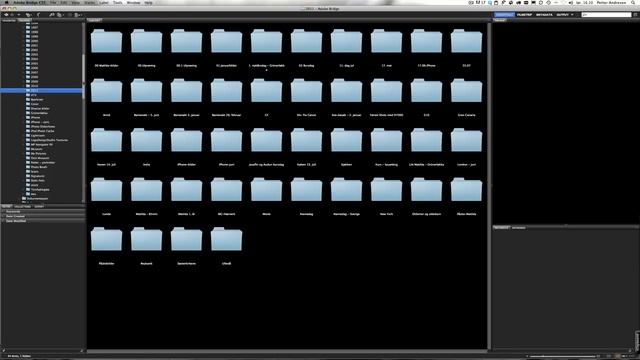Open the workspace dropdown arrow after OUTPUT
The width and height of the screenshot is (640, 360).
coord(572,15)
